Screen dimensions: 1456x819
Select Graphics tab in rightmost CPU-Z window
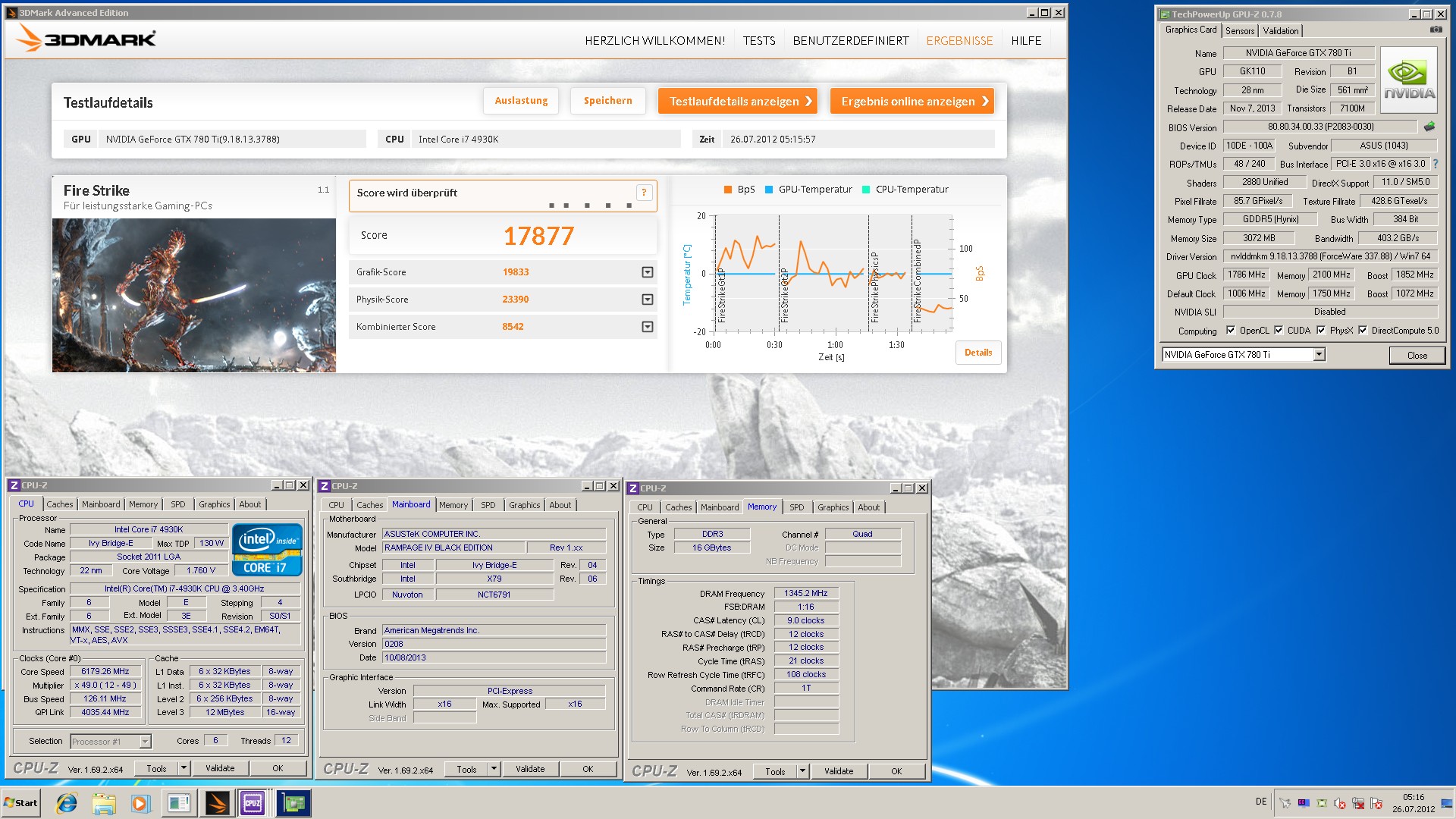point(833,507)
